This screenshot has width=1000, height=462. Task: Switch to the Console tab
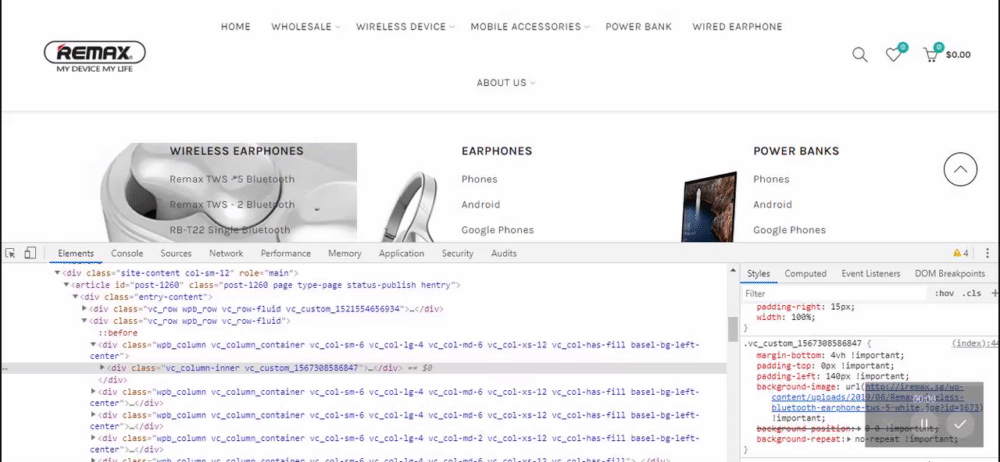pos(127,253)
